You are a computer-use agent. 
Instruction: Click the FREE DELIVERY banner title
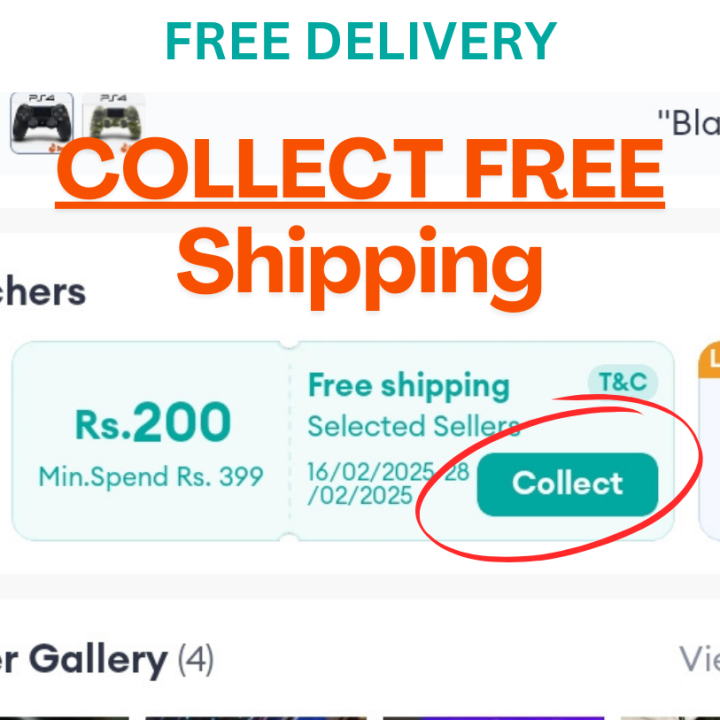360,41
